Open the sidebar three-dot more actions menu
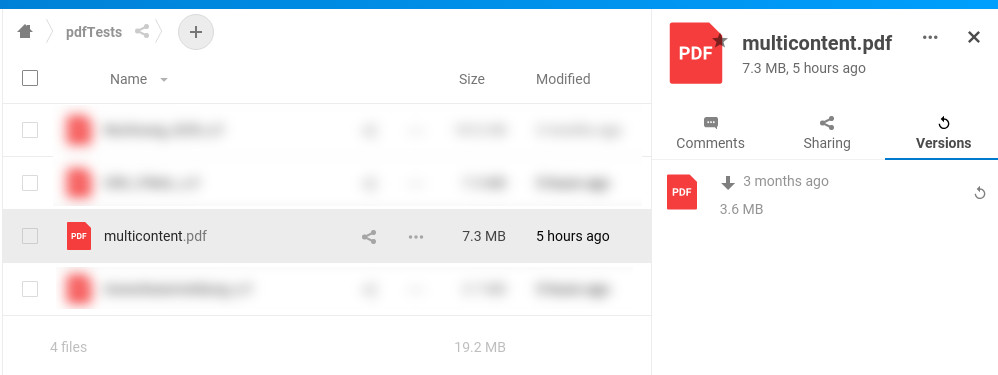This screenshot has width=998, height=375. 930,38
